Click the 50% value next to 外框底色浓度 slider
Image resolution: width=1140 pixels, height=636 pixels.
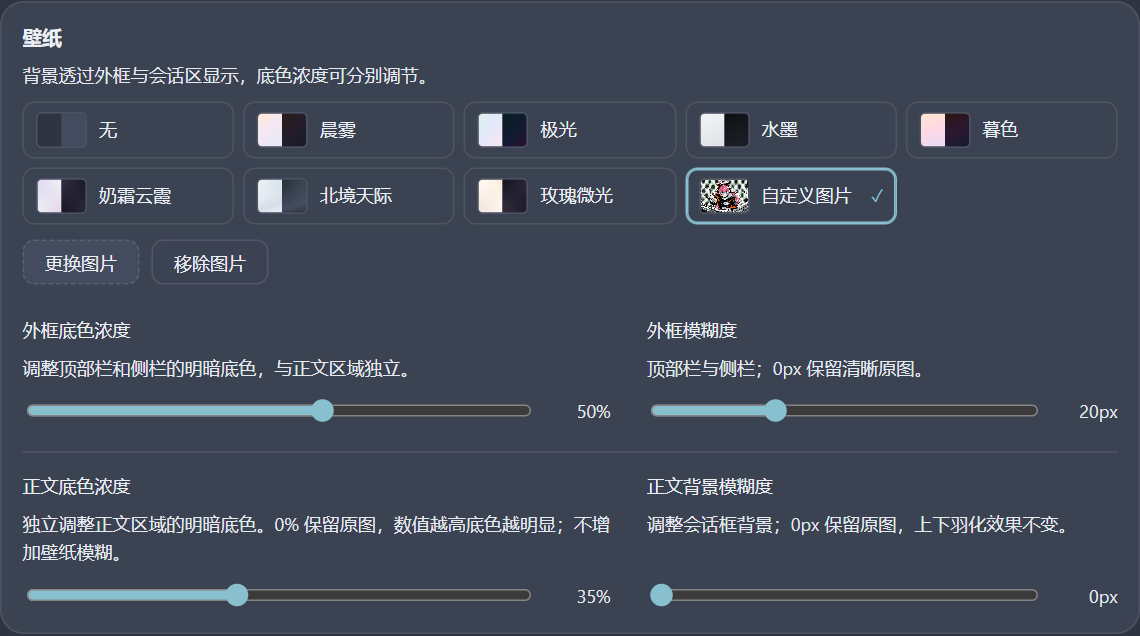tap(593, 412)
